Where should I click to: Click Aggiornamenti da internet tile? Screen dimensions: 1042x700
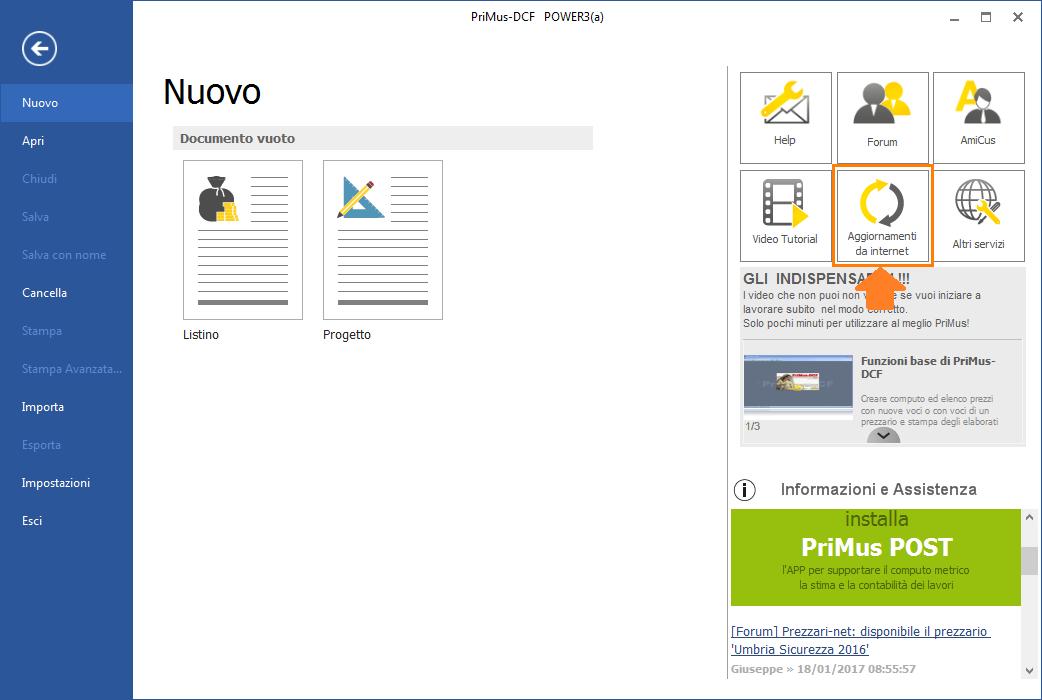tap(883, 215)
